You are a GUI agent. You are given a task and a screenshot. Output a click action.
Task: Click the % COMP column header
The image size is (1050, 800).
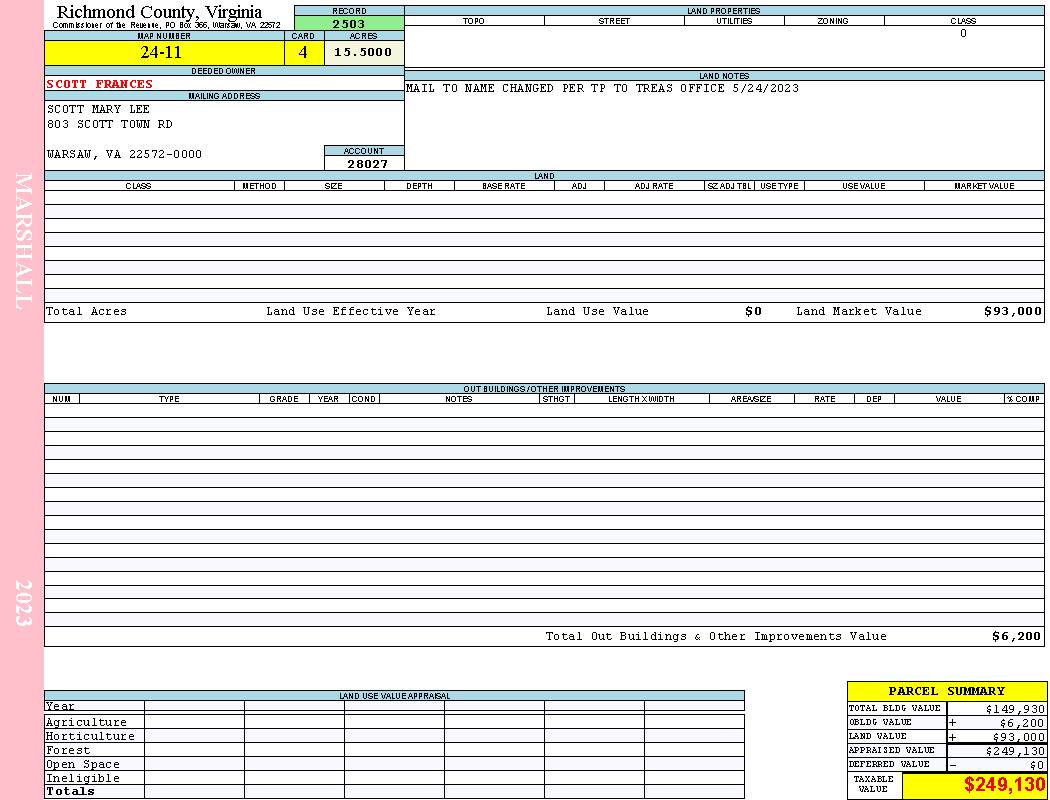[x=1023, y=398]
